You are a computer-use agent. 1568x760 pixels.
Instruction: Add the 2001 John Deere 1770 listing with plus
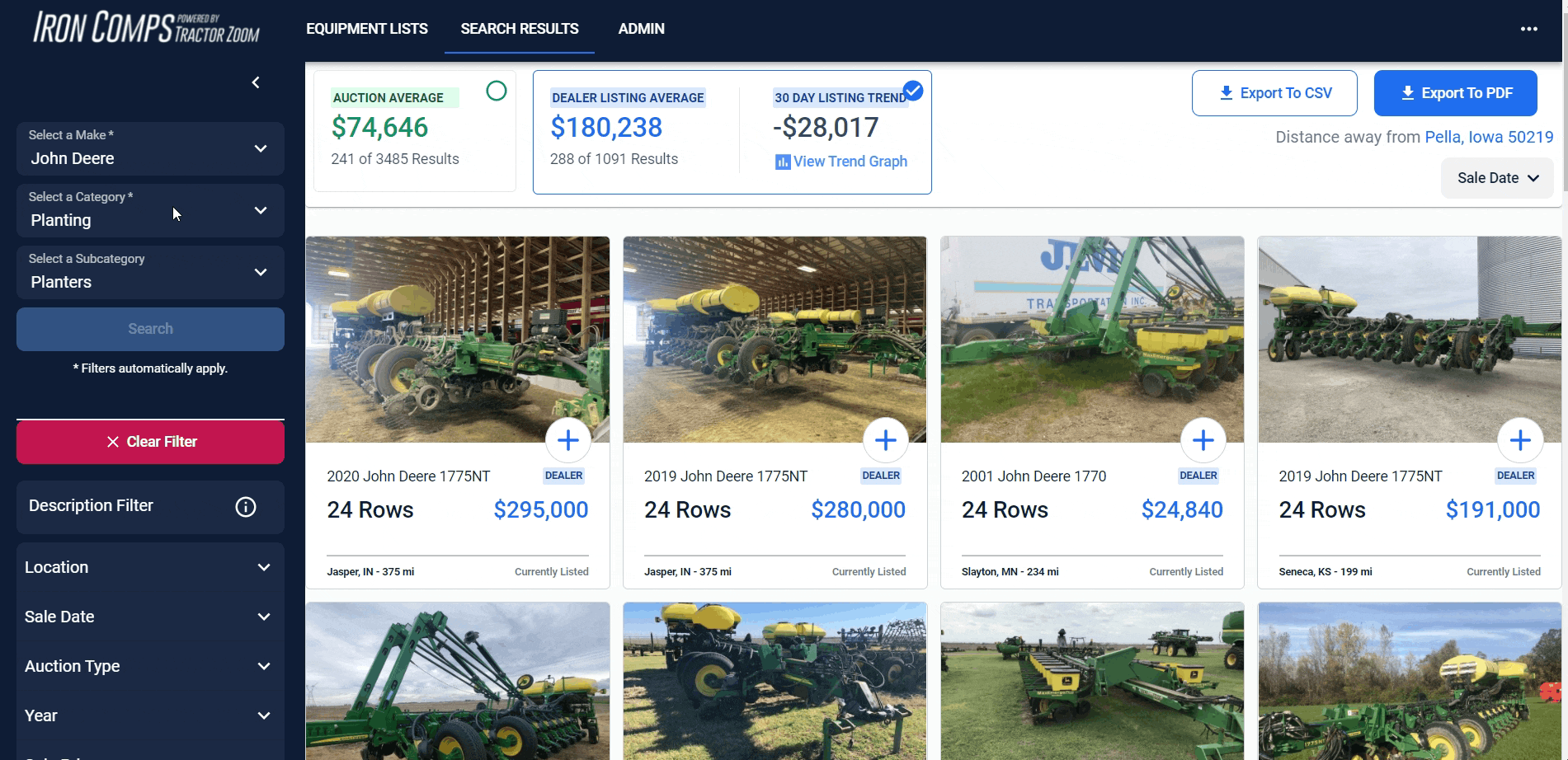1203,441
